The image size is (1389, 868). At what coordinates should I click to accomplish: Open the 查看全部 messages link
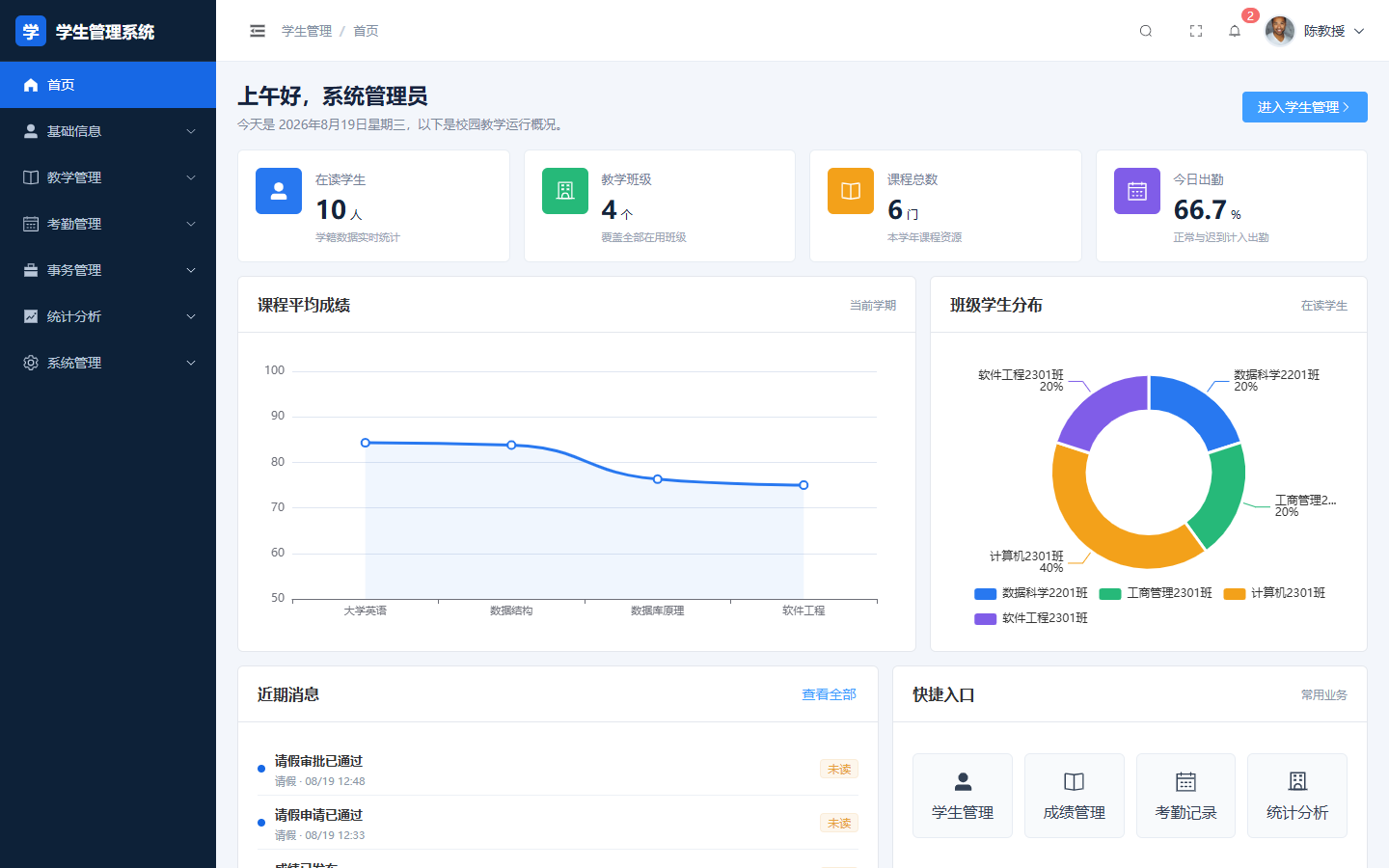830,694
